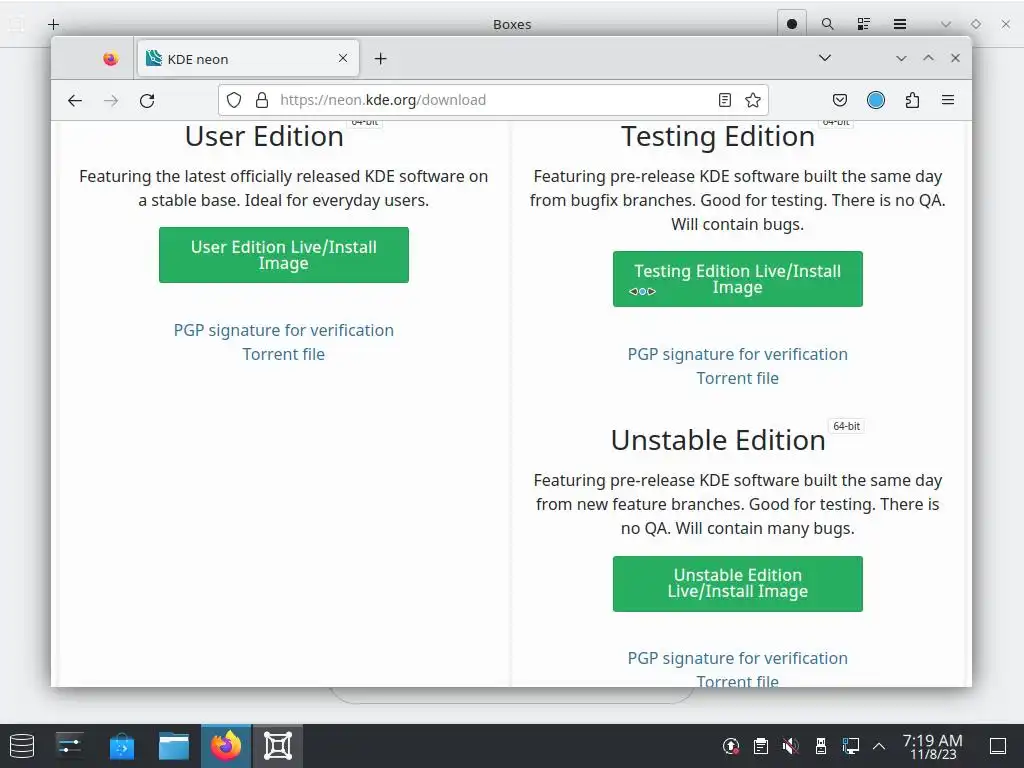Switch to Firefox in taskbar
The height and width of the screenshot is (768, 1024).
point(226,746)
